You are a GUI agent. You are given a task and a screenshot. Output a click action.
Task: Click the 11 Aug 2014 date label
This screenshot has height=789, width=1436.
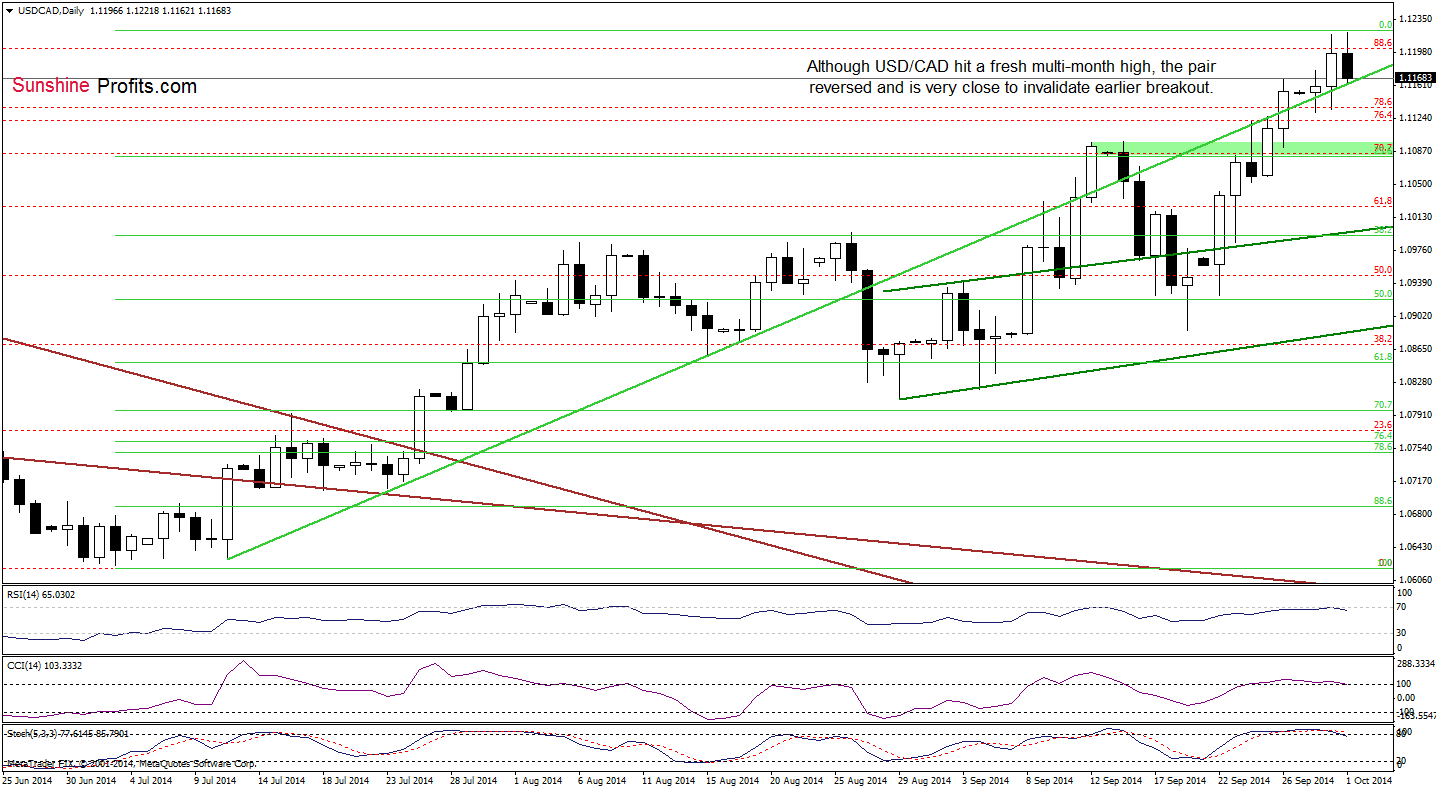point(667,780)
